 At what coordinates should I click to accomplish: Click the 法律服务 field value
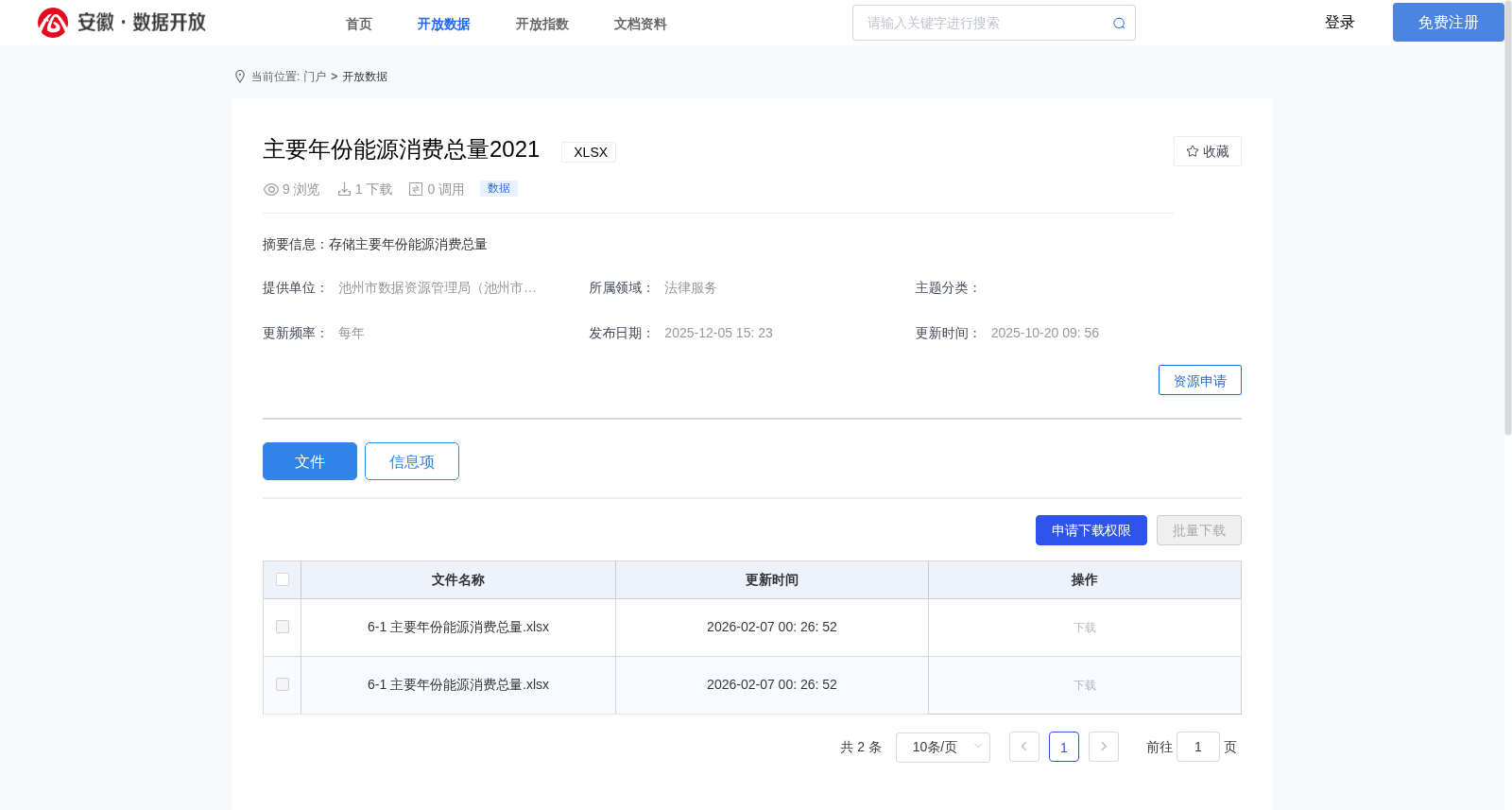[691, 287]
